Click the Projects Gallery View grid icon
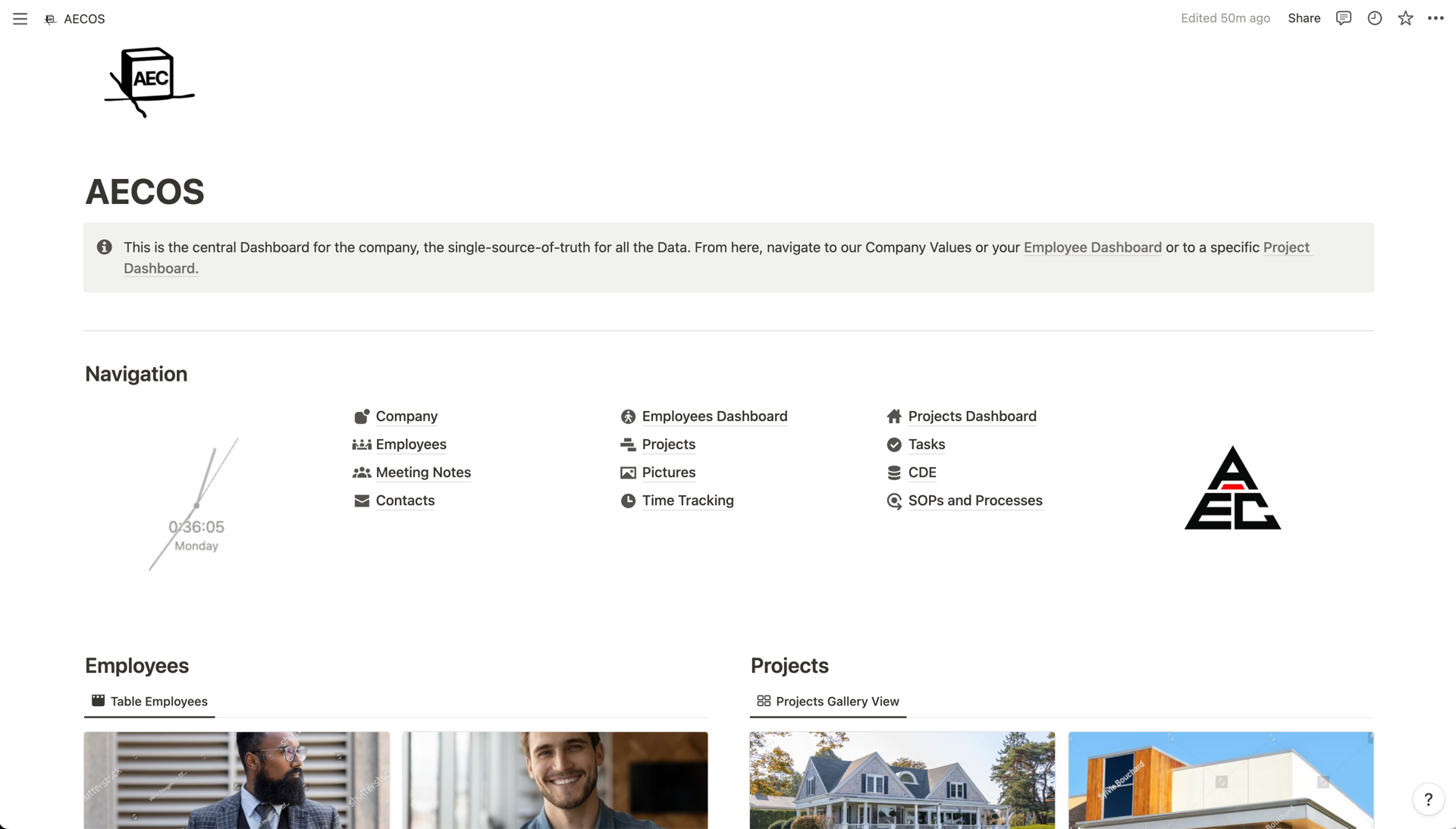This screenshot has width=1456, height=829. (764, 701)
